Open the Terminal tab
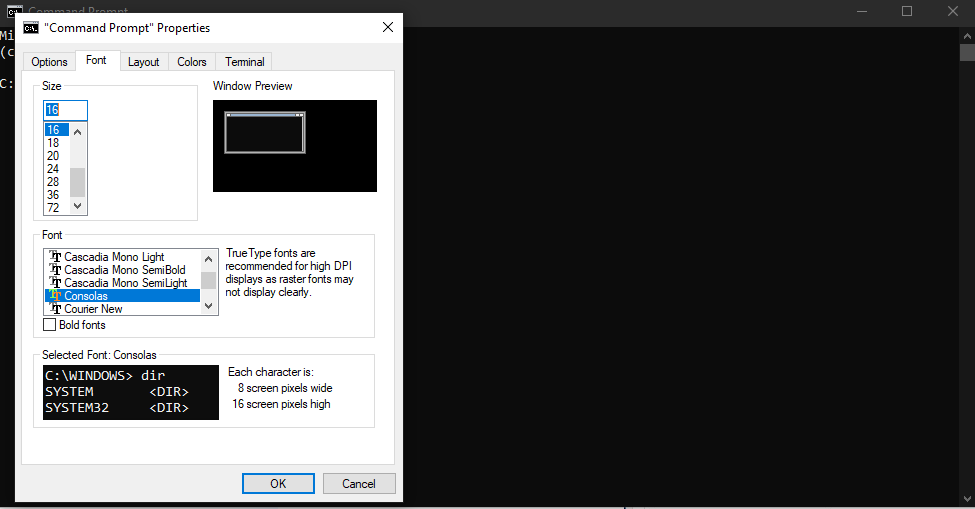This screenshot has width=975, height=509. coord(244,62)
